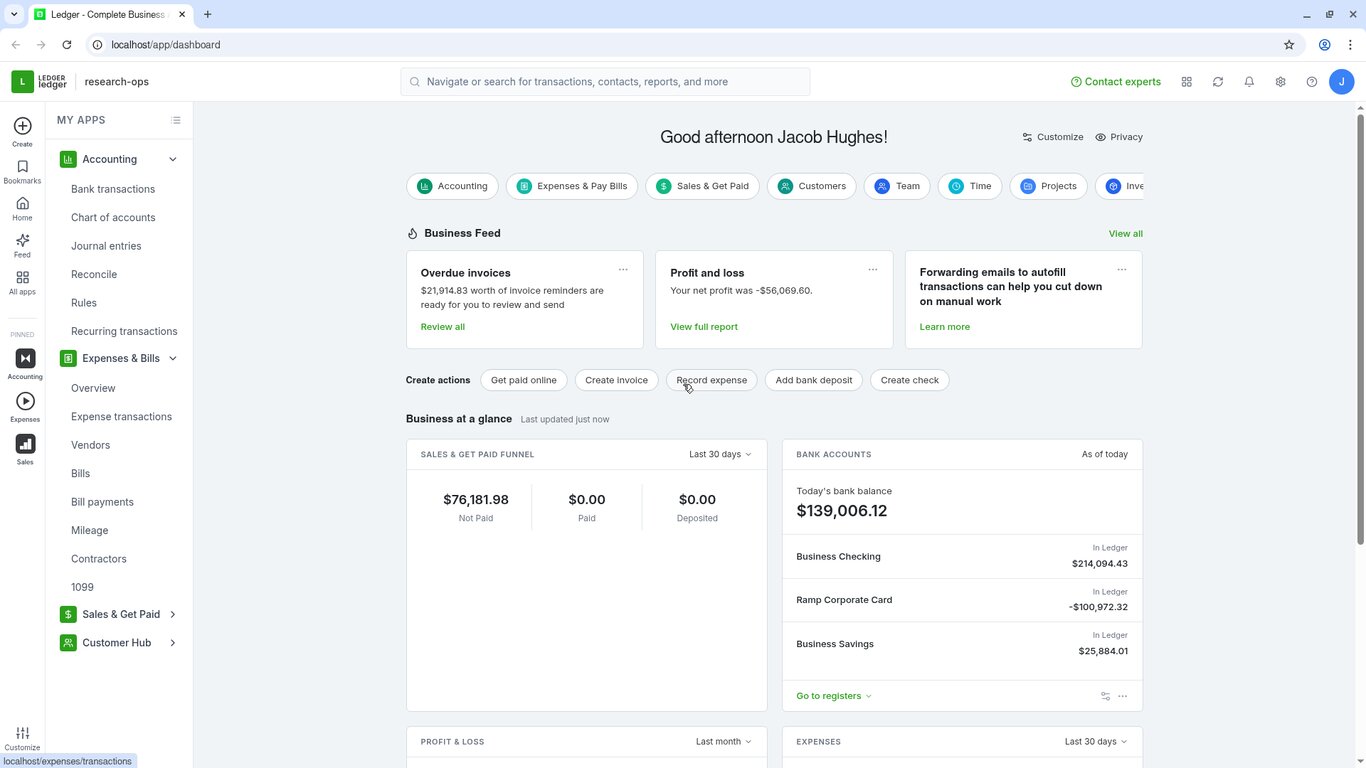Click the refresh sync icon in header
The image size is (1366, 768).
(1218, 82)
